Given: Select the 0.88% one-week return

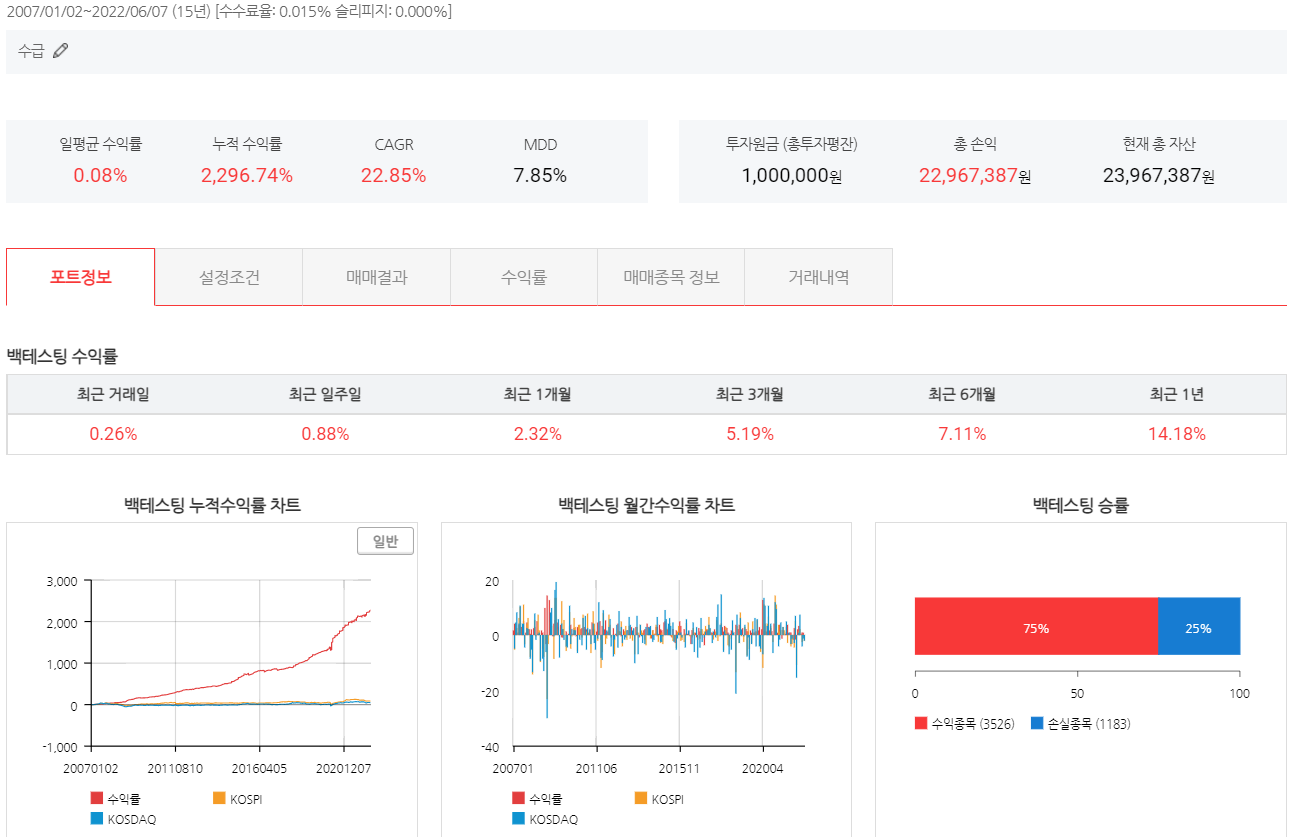Looking at the screenshot, I should pyautogui.click(x=325, y=434).
